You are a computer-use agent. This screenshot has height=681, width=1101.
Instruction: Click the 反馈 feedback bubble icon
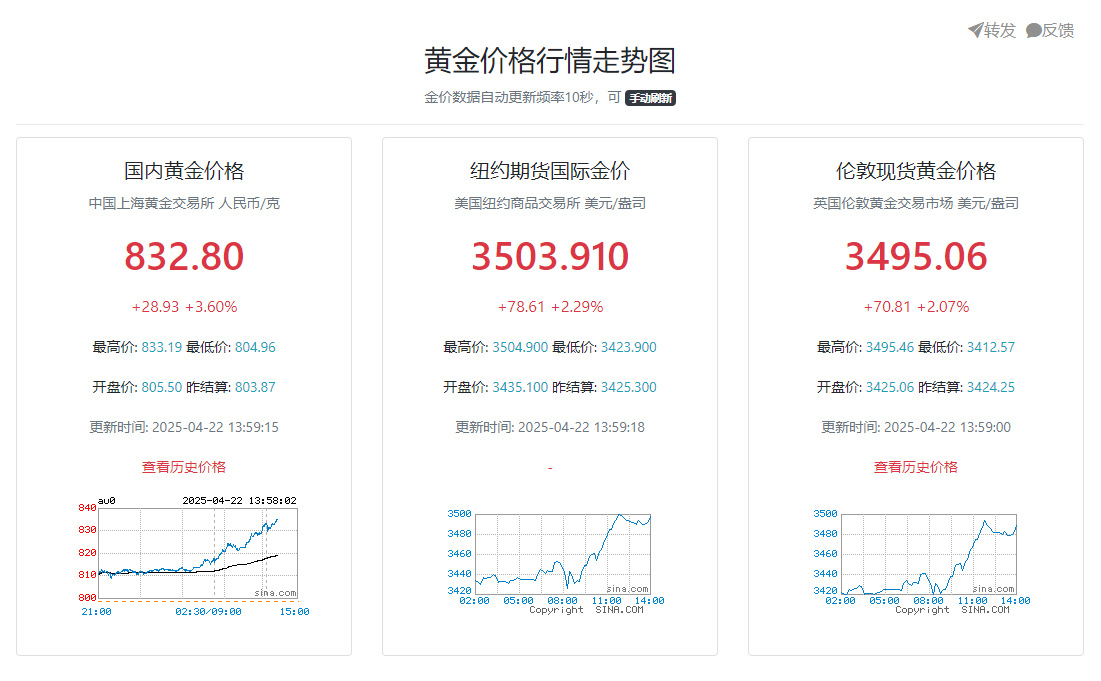click(x=1034, y=30)
